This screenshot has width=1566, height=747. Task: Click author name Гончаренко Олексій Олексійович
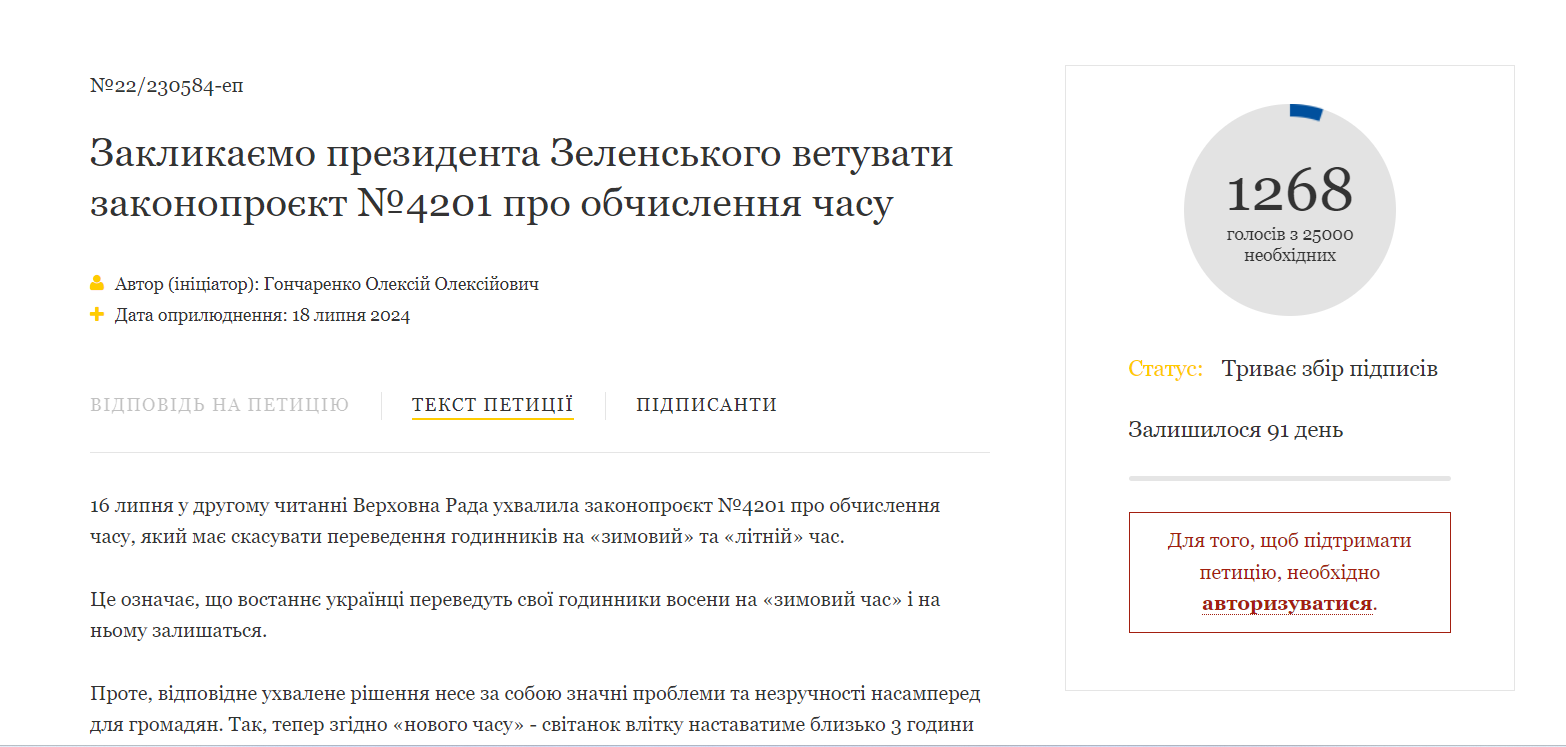[401, 284]
